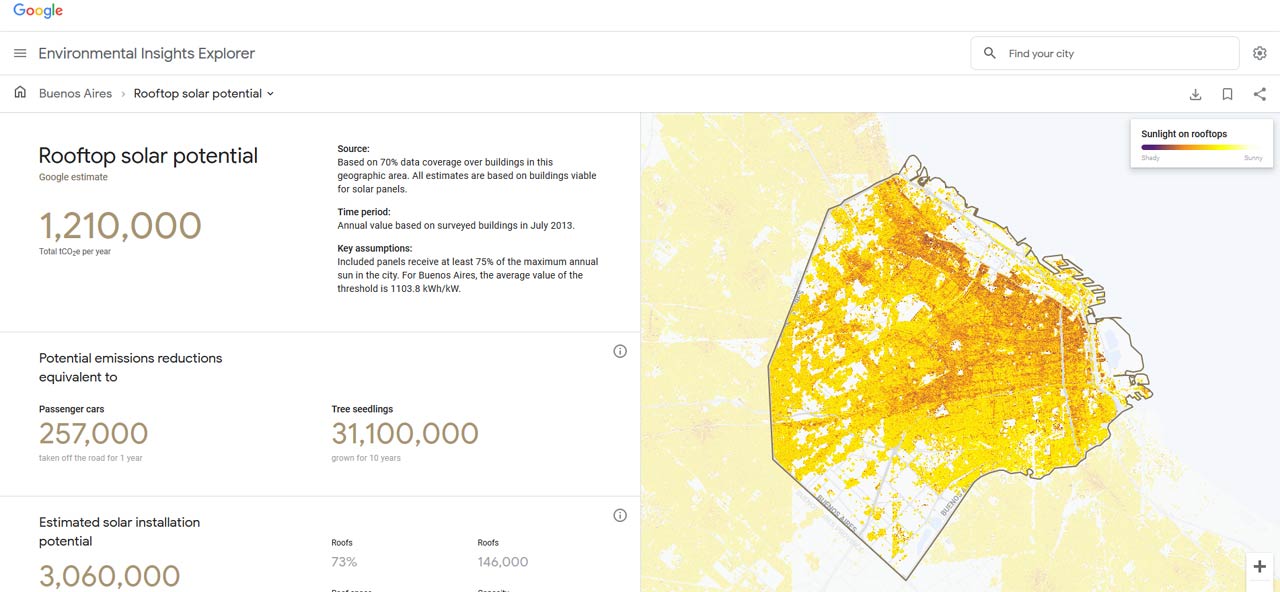The width and height of the screenshot is (1280, 592).
Task: Open the hamburger navigation menu
Action: [20, 53]
